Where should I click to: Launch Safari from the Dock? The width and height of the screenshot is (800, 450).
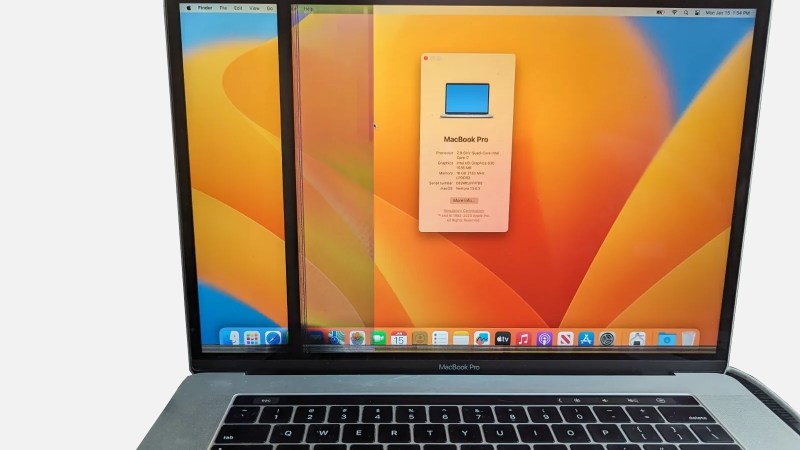click(x=273, y=338)
